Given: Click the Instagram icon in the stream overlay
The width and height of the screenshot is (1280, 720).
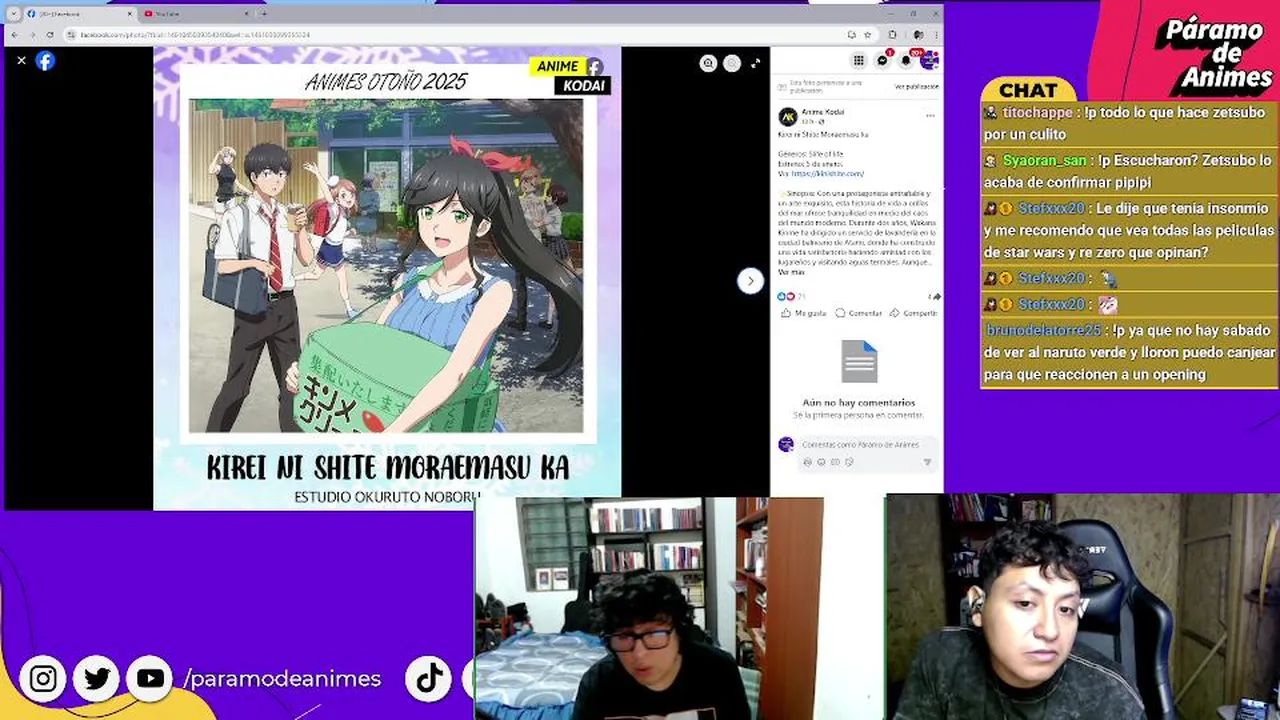Looking at the screenshot, I should pyautogui.click(x=43, y=679).
